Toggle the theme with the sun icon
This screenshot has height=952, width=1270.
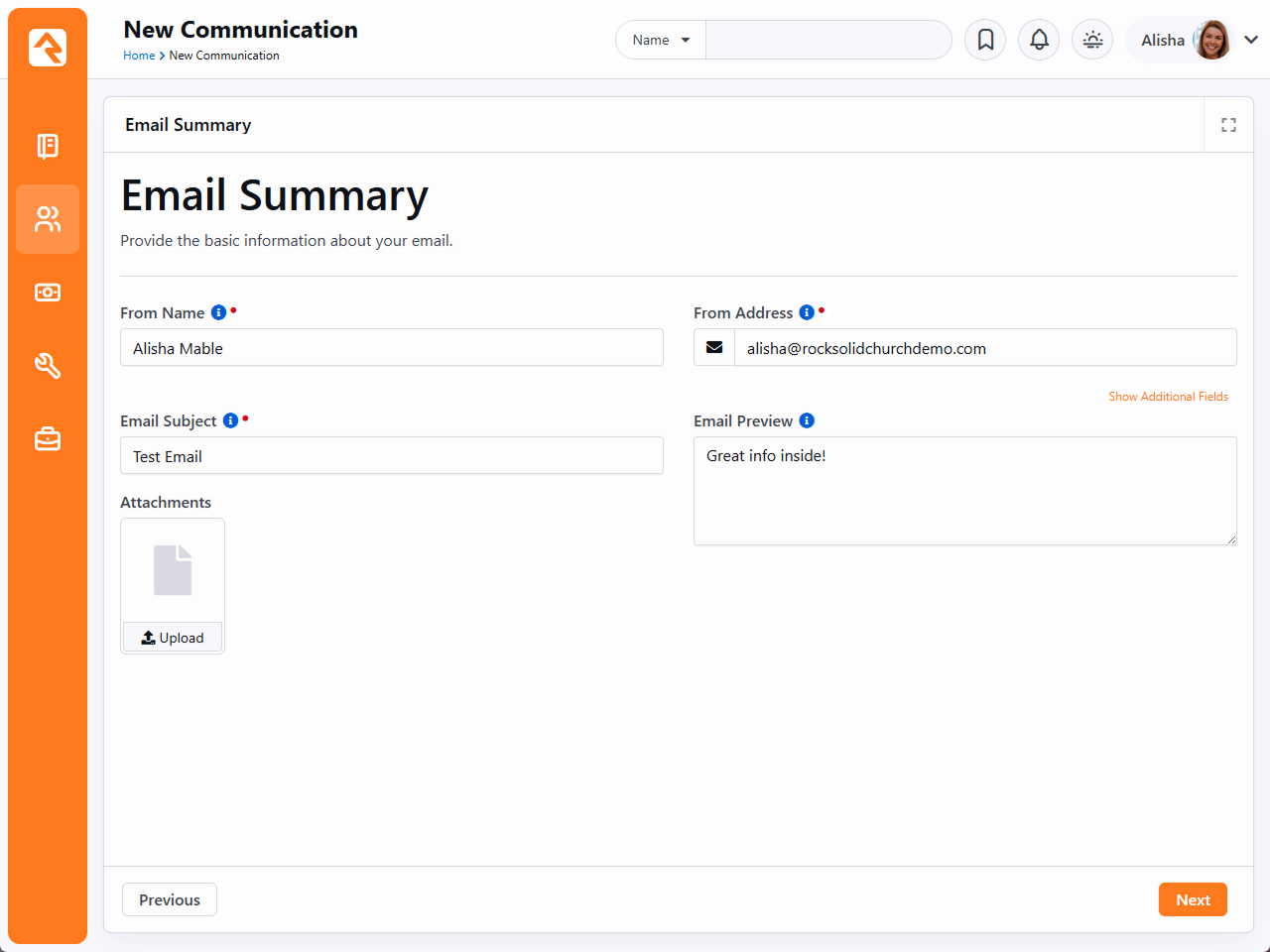(1091, 40)
